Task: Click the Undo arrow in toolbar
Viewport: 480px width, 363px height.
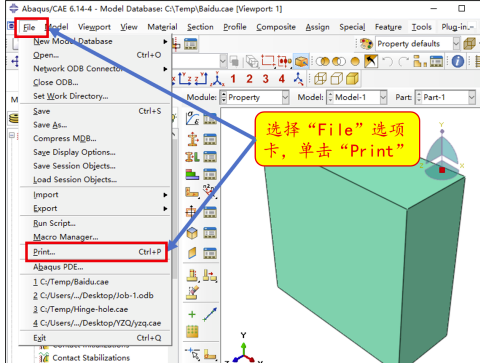Action: point(388,61)
